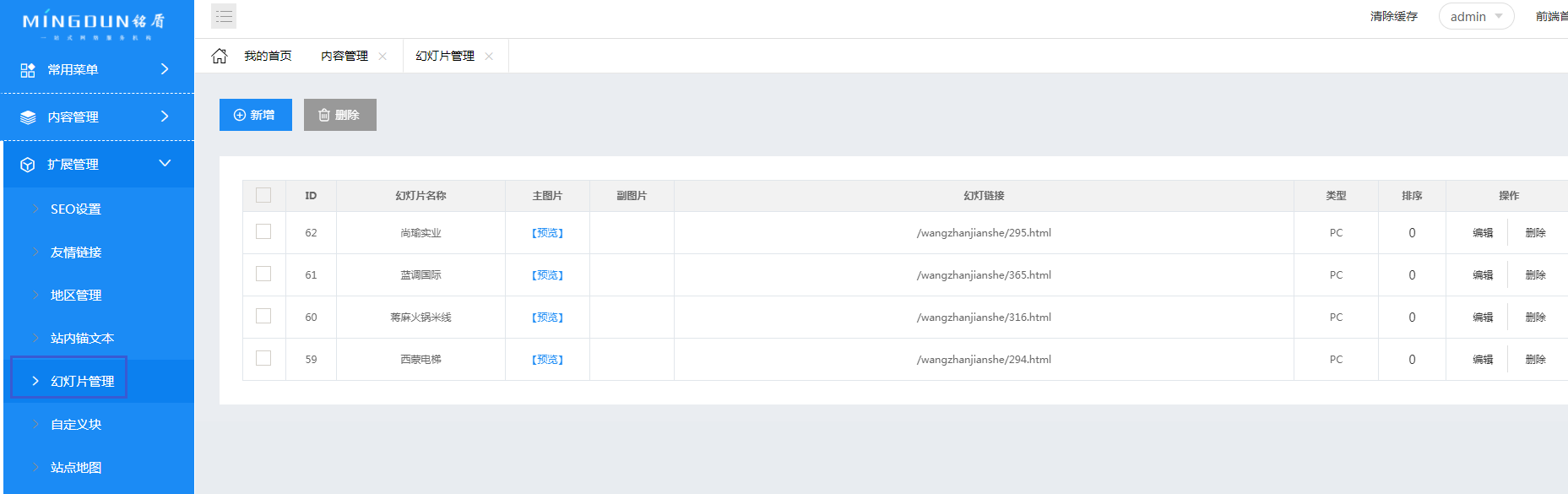Click the 扩展管理 cube icon
1568x494 pixels.
(x=28, y=165)
